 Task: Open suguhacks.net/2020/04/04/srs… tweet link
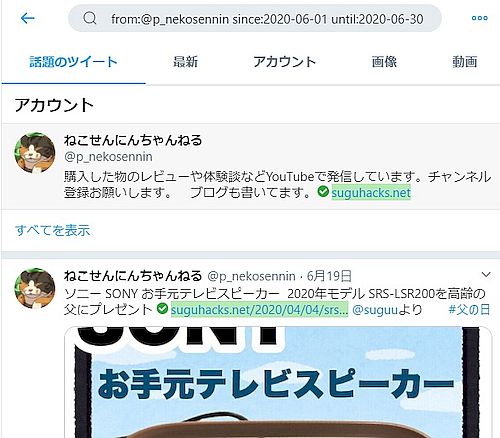coord(259,310)
